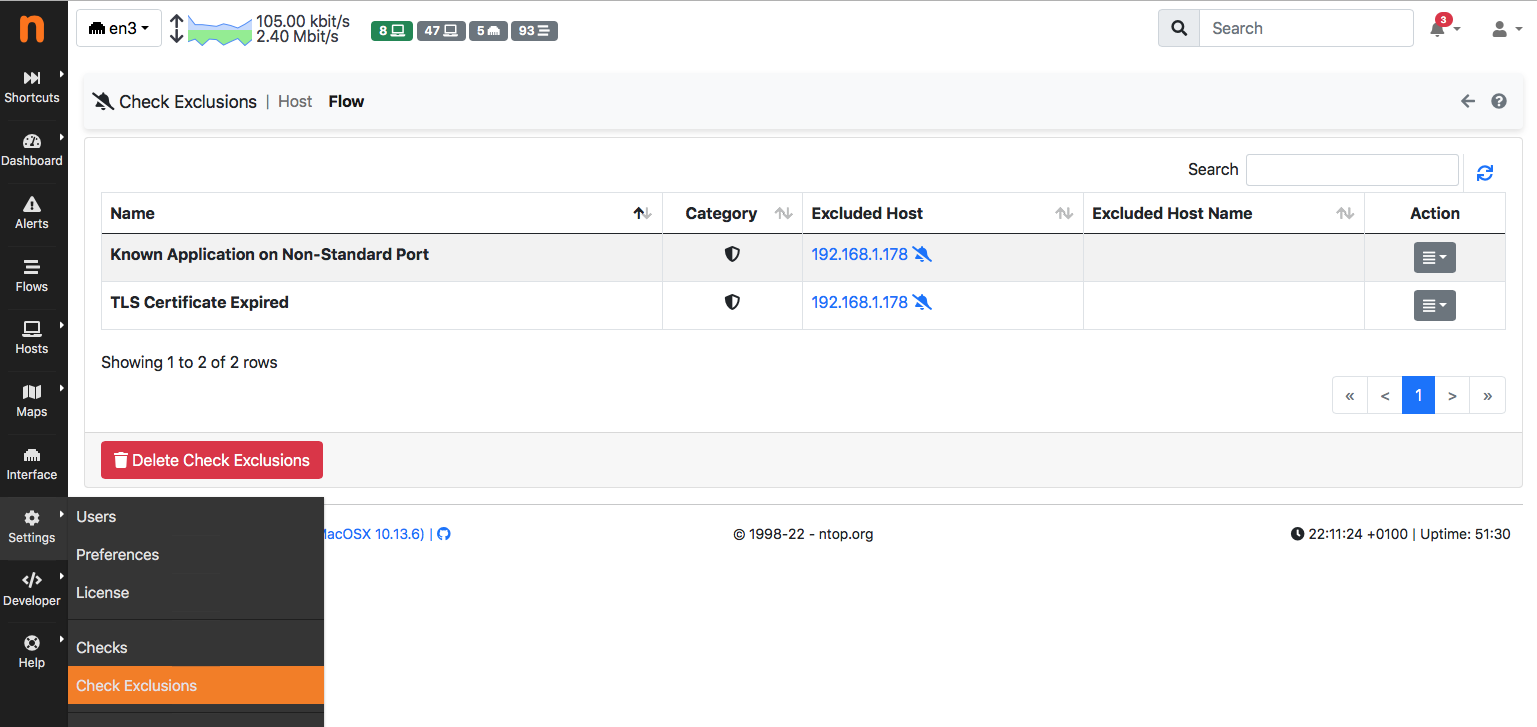The width and height of the screenshot is (1537, 727).
Task: Click shield category icon in Known Application row
Action: (732, 254)
